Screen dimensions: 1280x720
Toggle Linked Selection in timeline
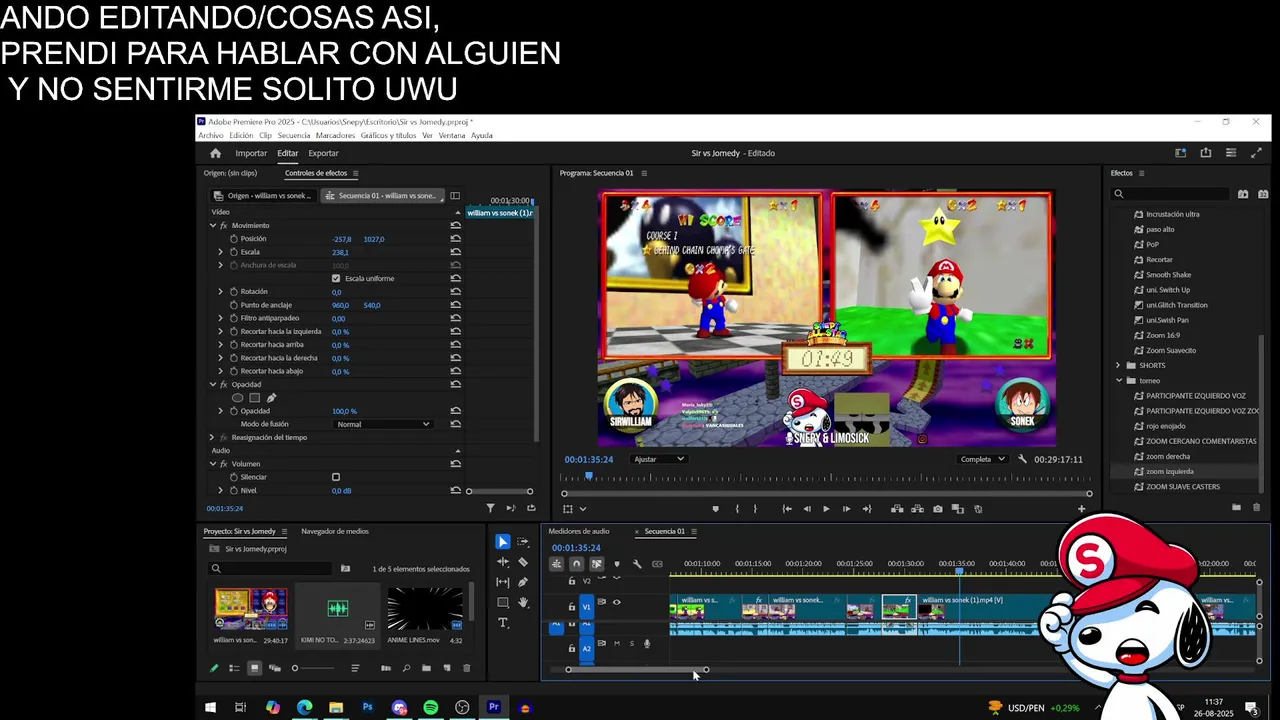[596, 564]
